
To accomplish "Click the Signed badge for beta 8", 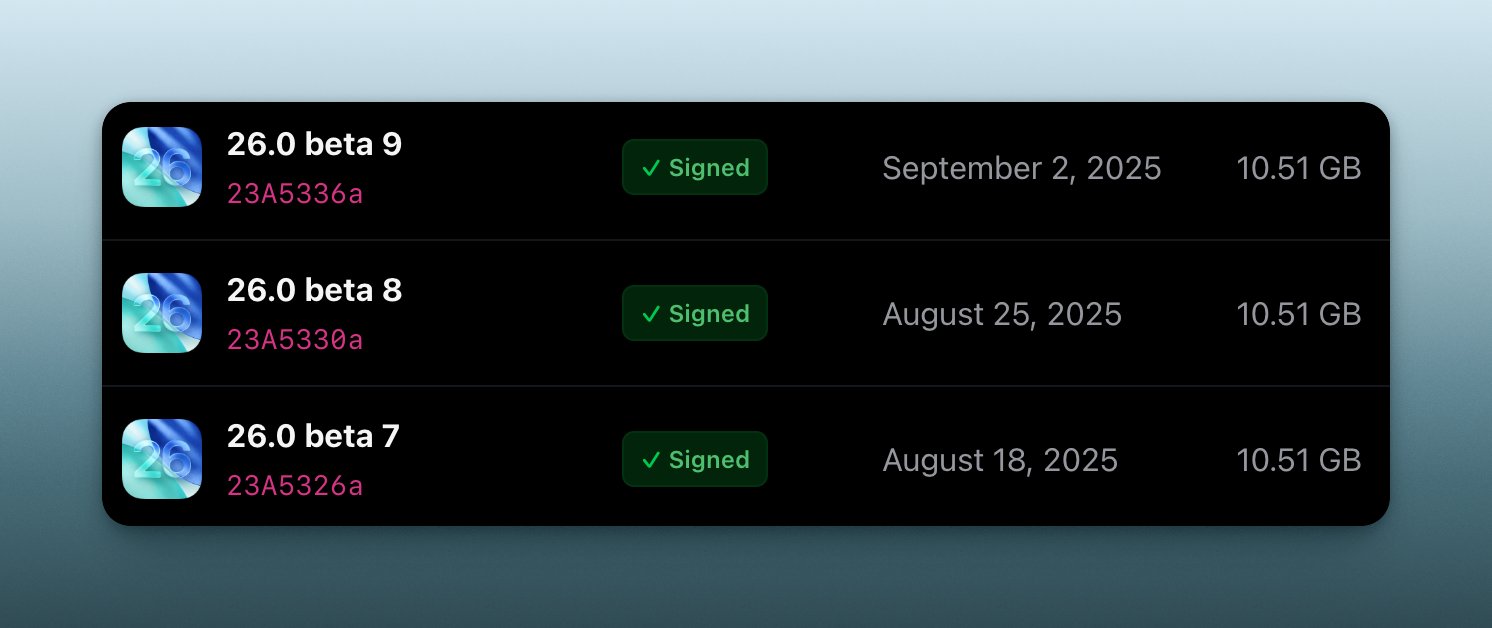I will 695,313.
